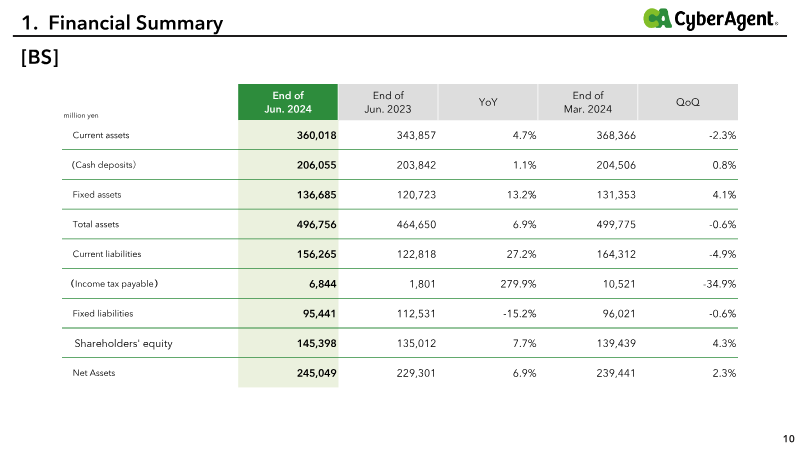The width and height of the screenshot is (800, 450).
Task: Select the Cash deposits row label
Action: click(104, 165)
